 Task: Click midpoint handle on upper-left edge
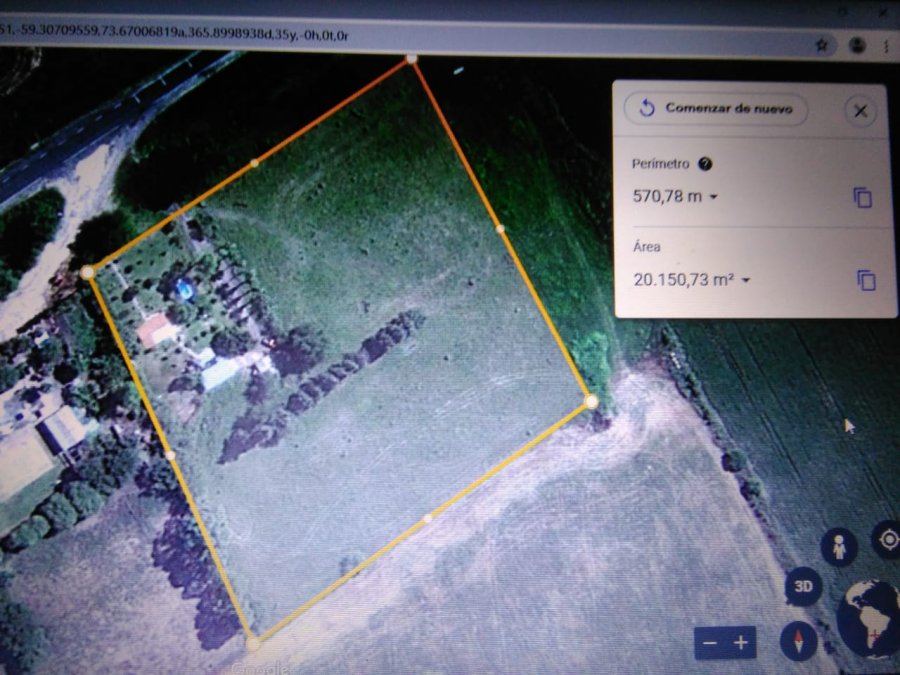[254, 164]
